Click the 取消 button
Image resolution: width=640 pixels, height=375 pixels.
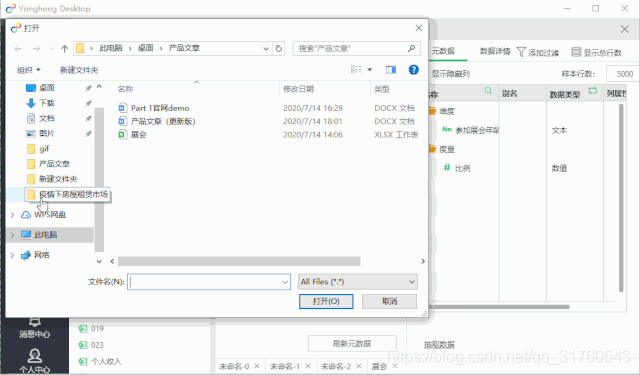click(389, 301)
